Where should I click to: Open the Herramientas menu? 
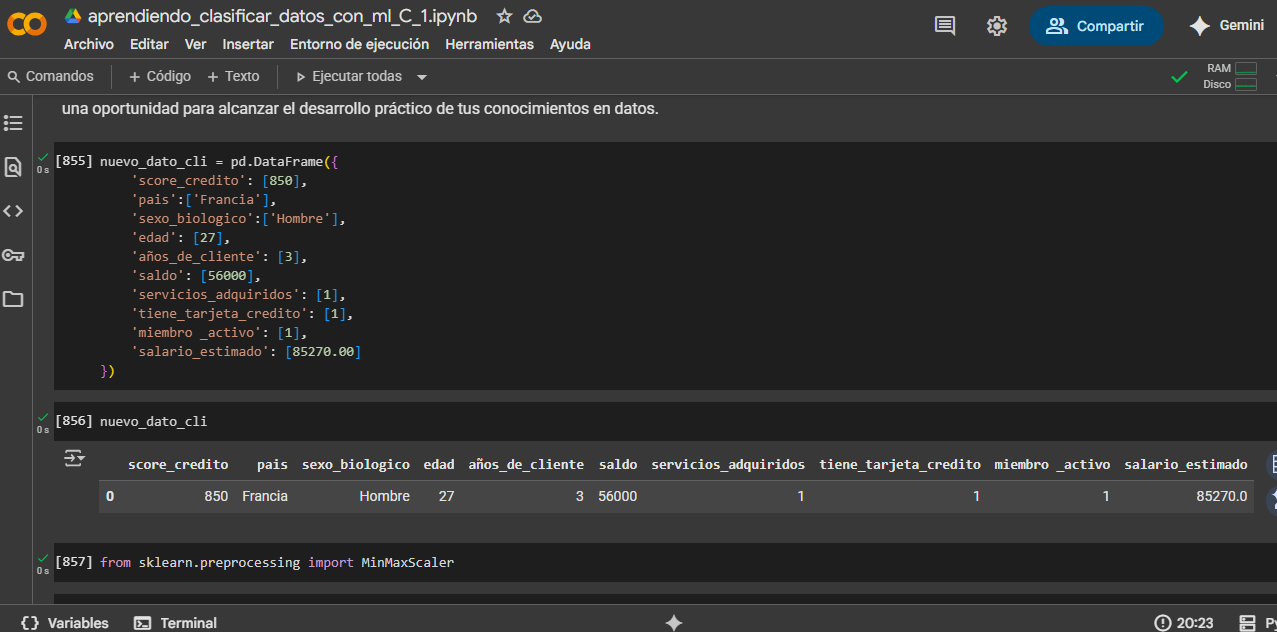489,44
